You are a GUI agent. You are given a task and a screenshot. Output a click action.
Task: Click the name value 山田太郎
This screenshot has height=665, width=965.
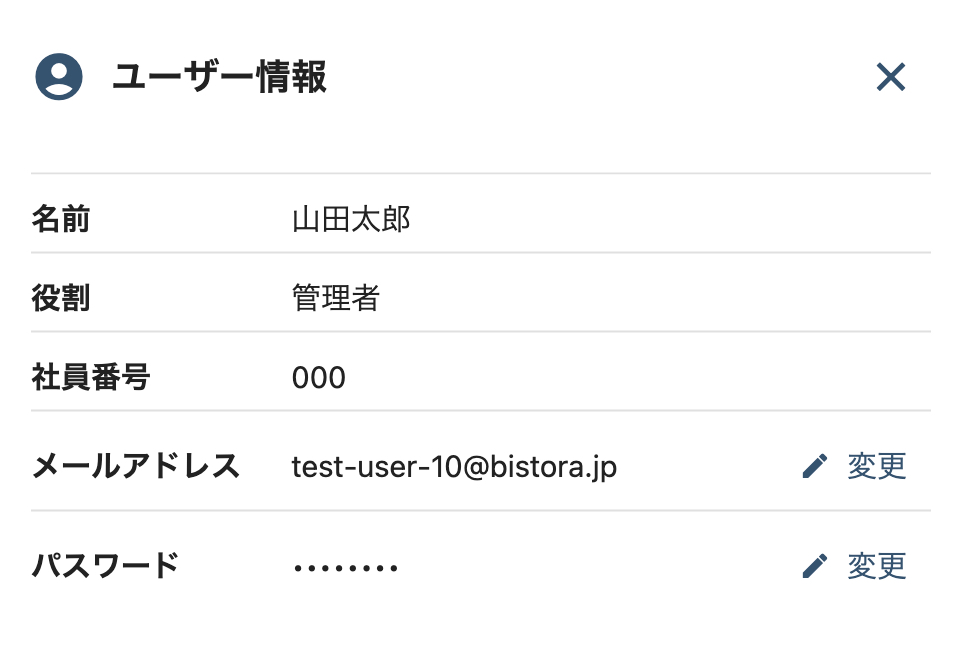click(351, 219)
